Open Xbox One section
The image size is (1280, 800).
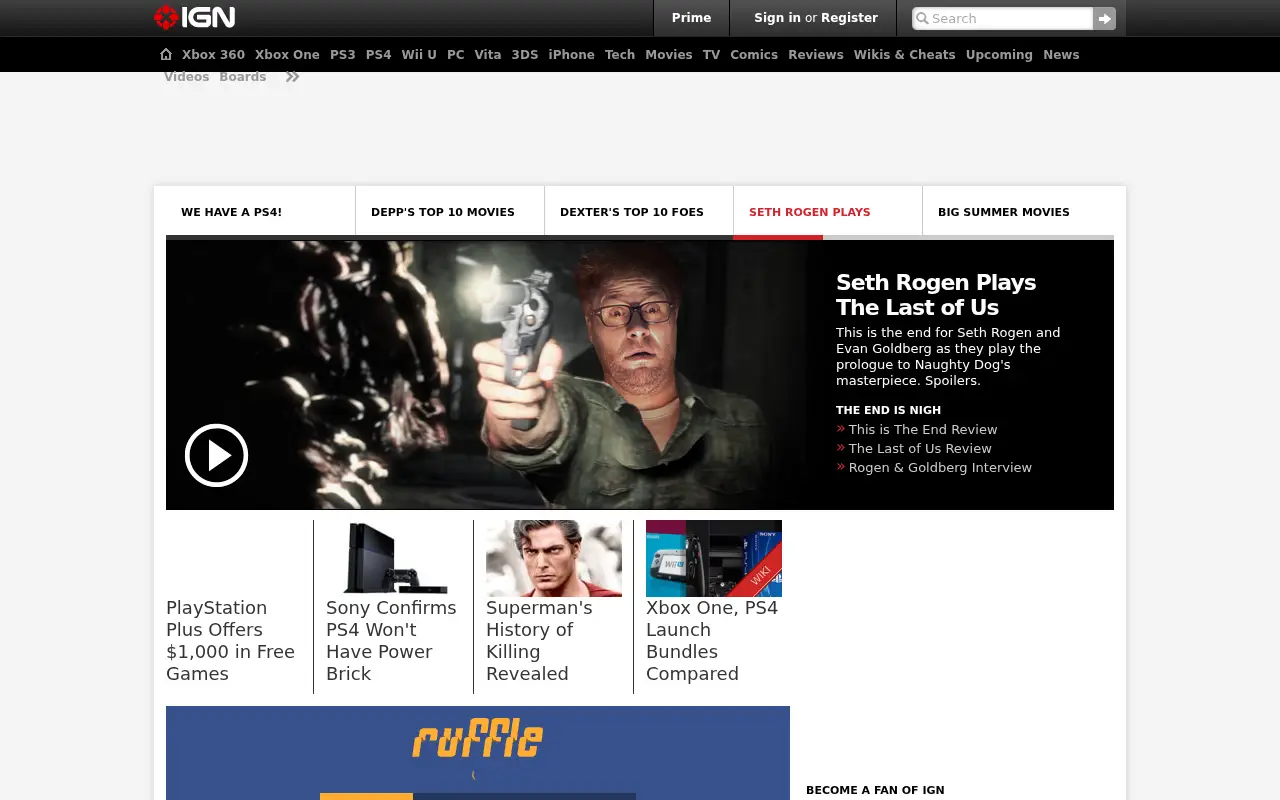coord(287,55)
